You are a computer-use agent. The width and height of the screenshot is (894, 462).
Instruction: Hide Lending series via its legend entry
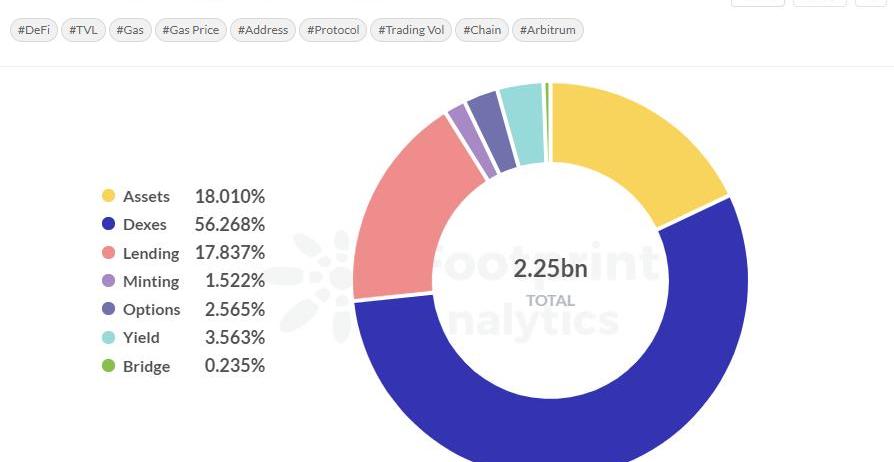(x=151, y=254)
